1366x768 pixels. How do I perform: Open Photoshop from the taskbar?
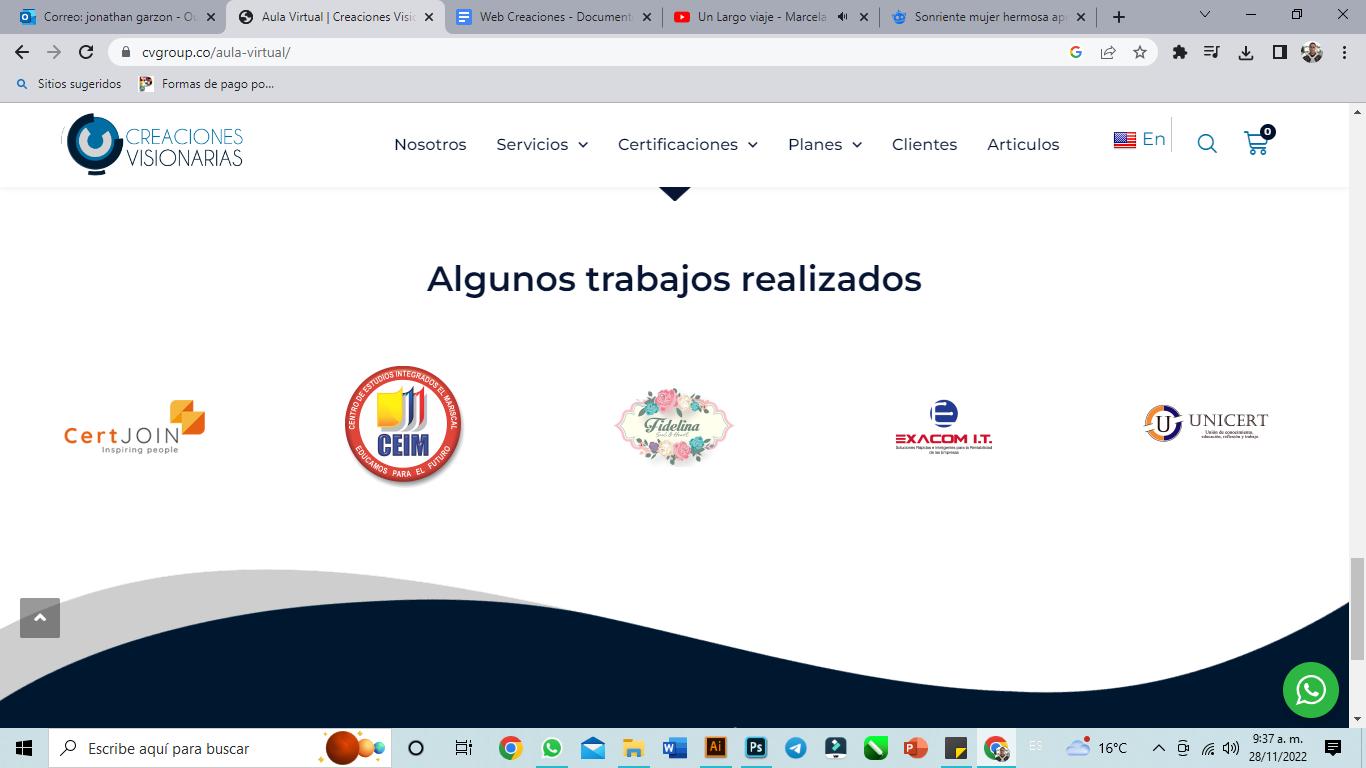point(756,747)
